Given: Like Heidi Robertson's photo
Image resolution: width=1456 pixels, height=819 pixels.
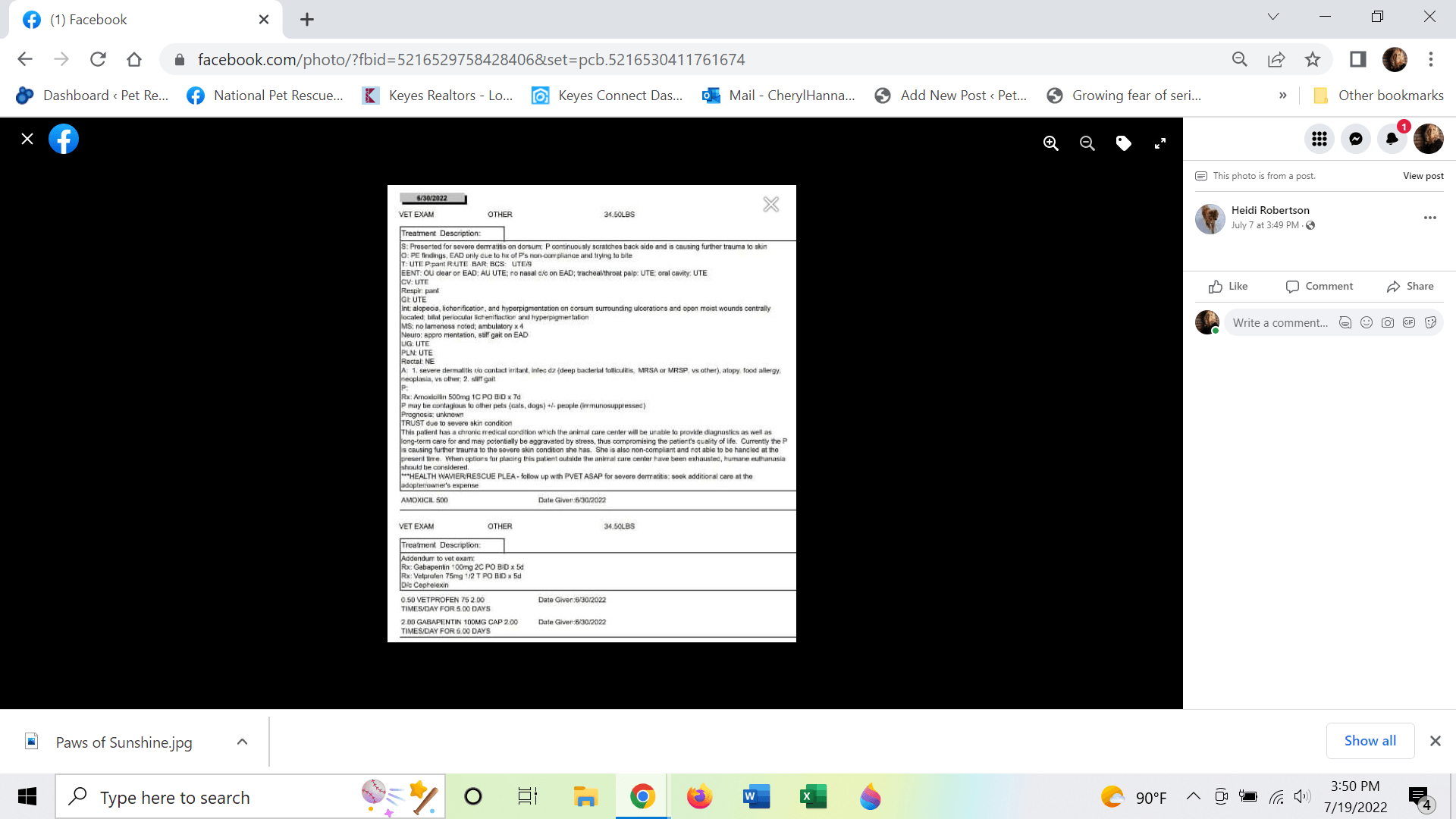Looking at the screenshot, I should (x=1228, y=286).
